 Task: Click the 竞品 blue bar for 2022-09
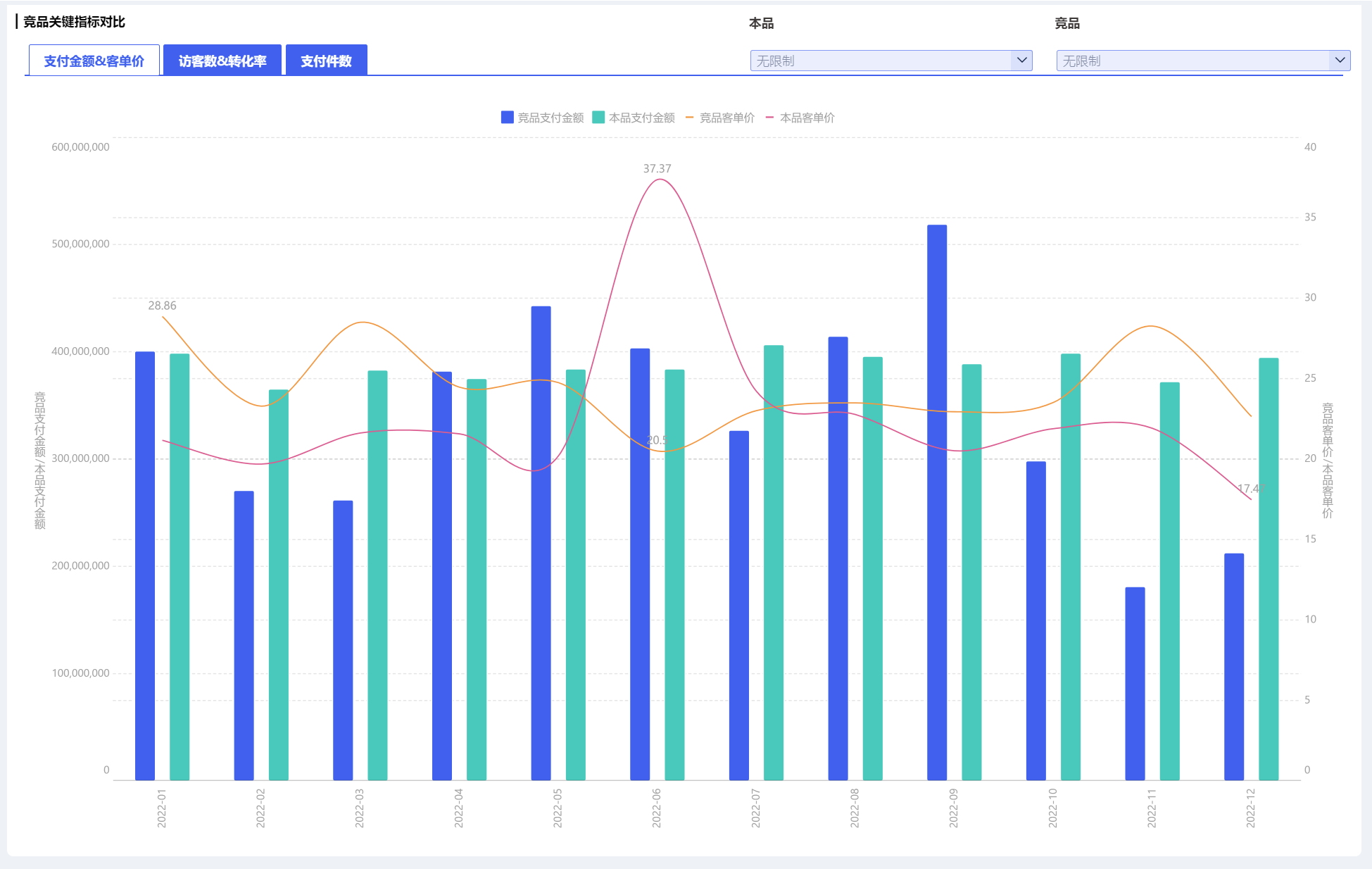pyautogui.click(x=937, y=503)
